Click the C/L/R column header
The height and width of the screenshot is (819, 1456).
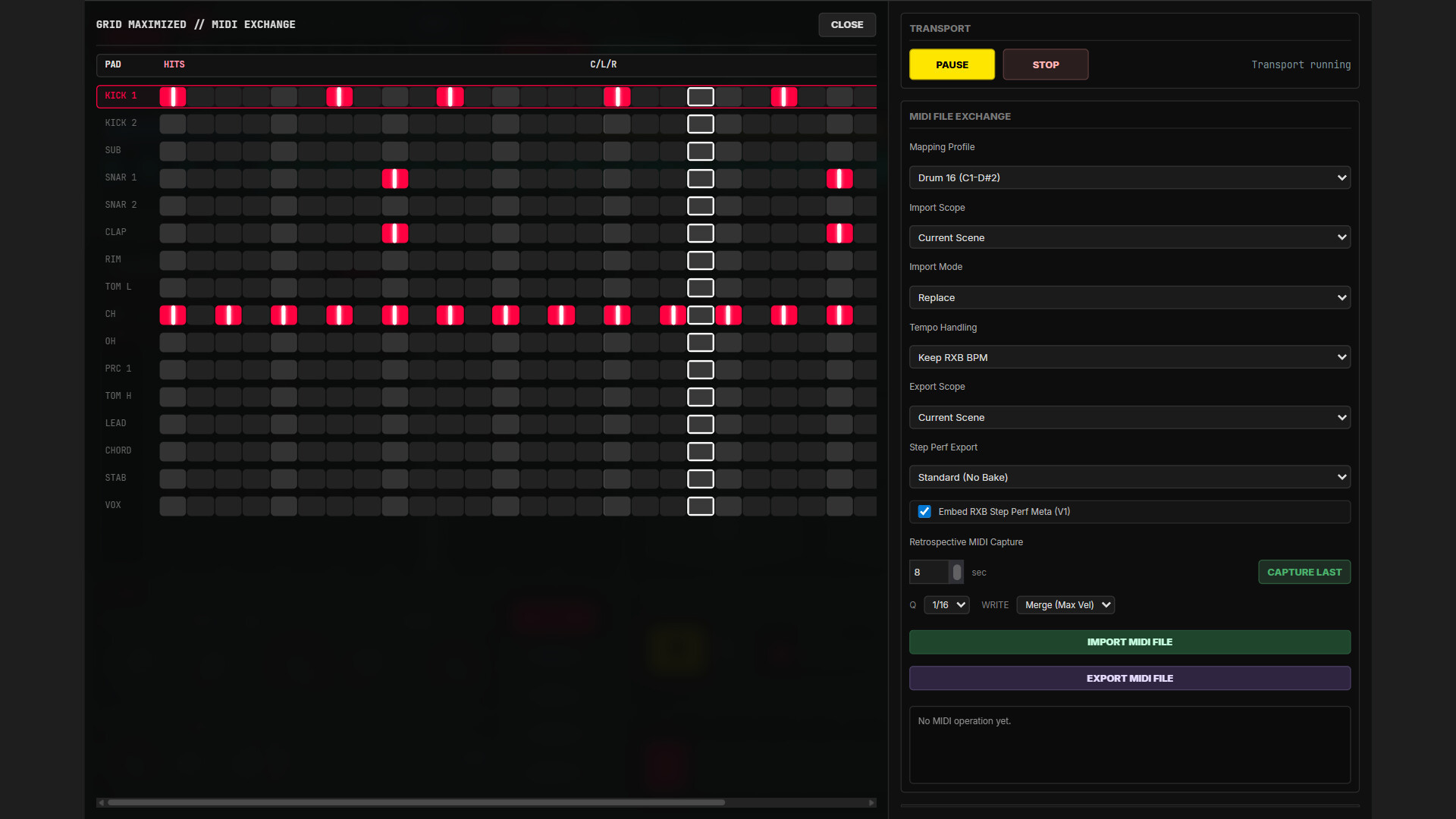pyautogui.click(x=603, y=64)
